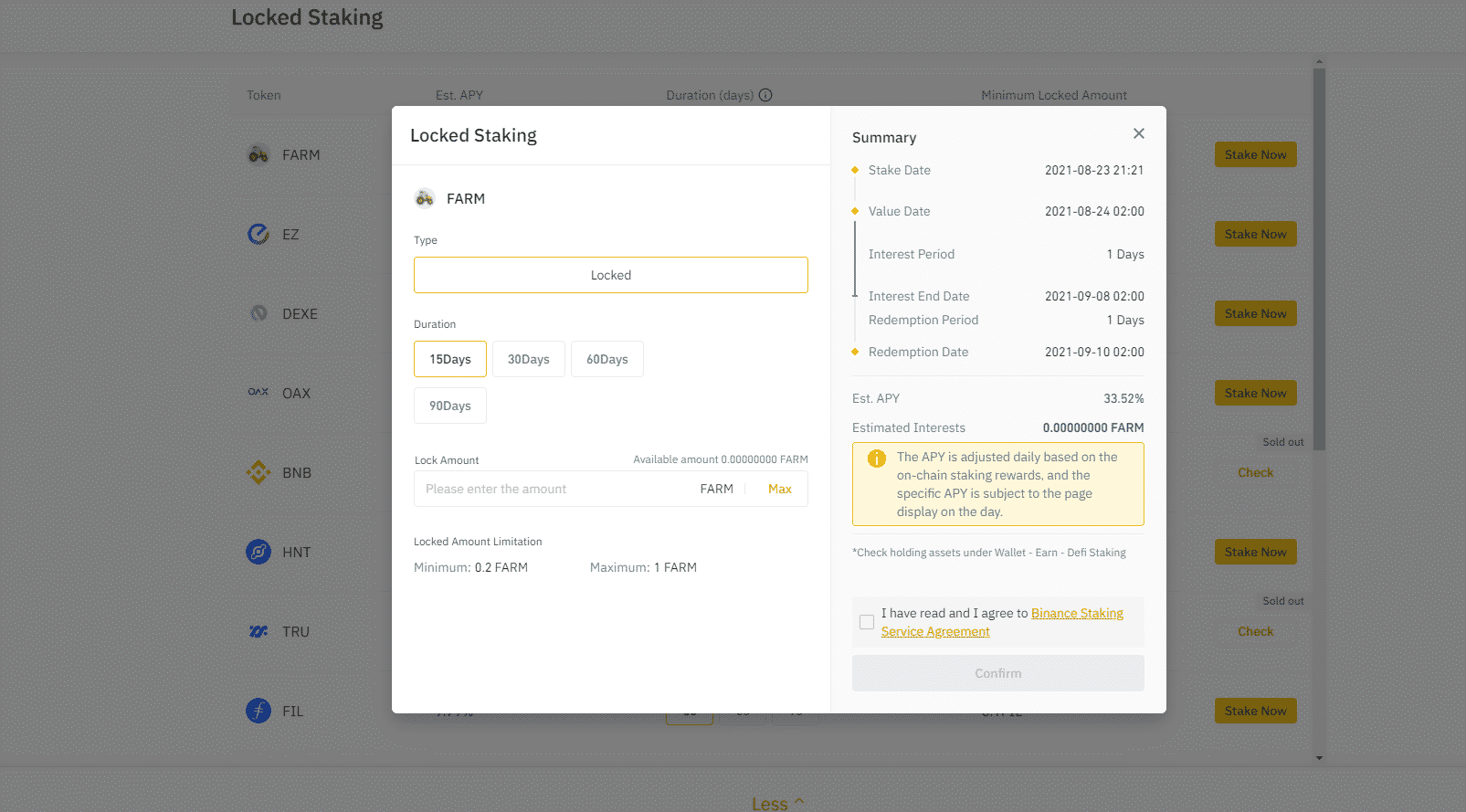The width and height of the screenshot is (1466, 812).
Task: Click the FIL token icon
Action: [258, 711]
